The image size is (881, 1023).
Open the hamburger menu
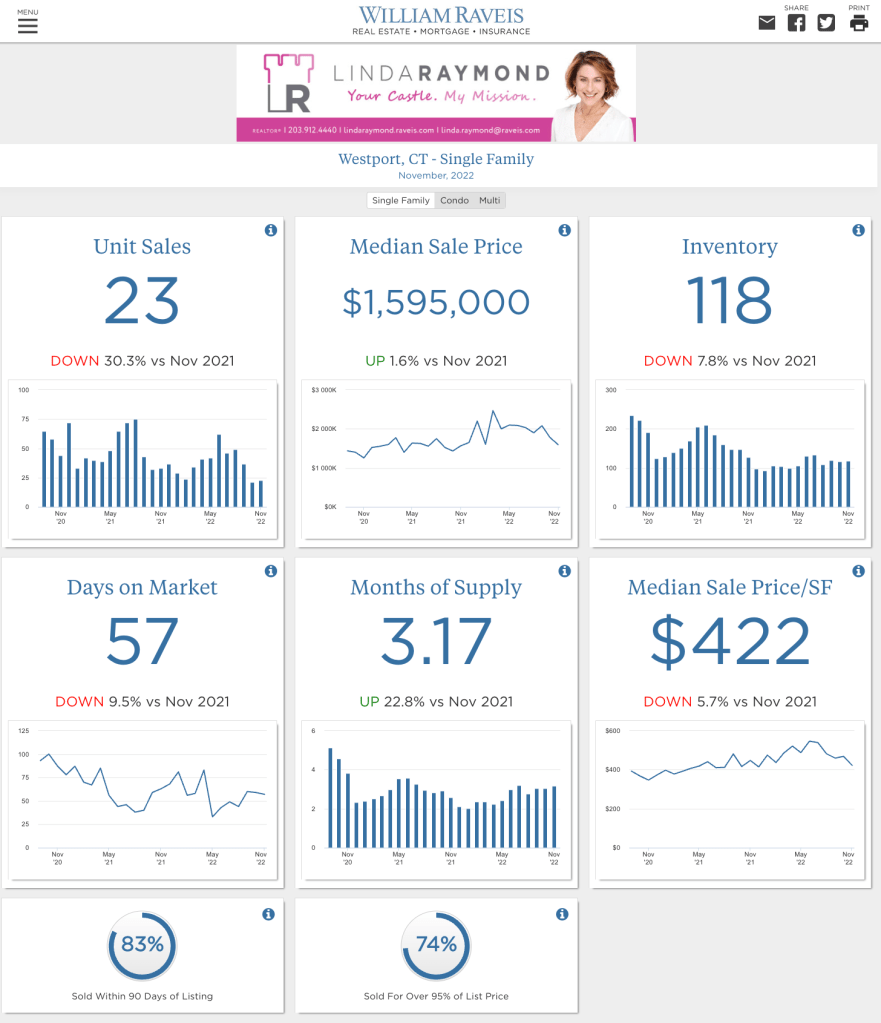click(x=27, y=24)
